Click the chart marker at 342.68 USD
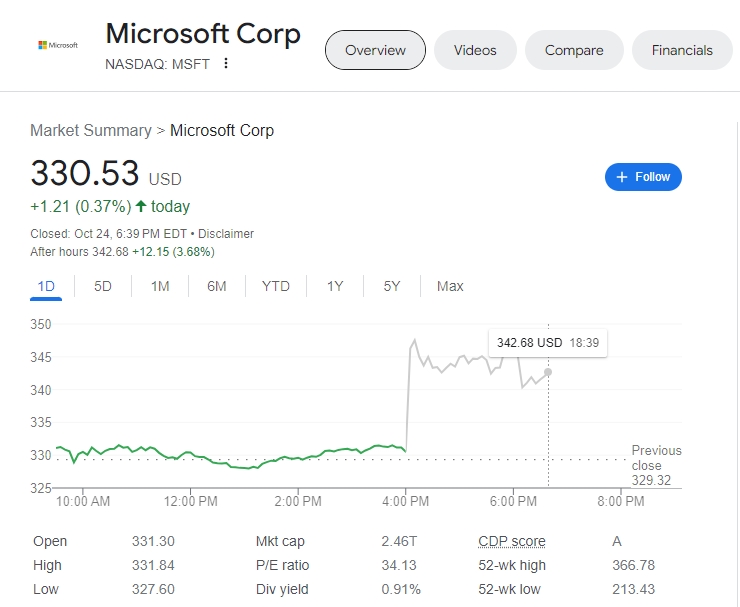This screenshot has width=740, height=607. [548, 371]
